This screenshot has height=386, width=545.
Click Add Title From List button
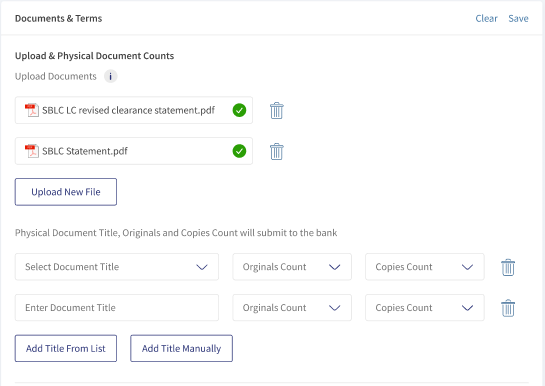click(x=66, y=348)
